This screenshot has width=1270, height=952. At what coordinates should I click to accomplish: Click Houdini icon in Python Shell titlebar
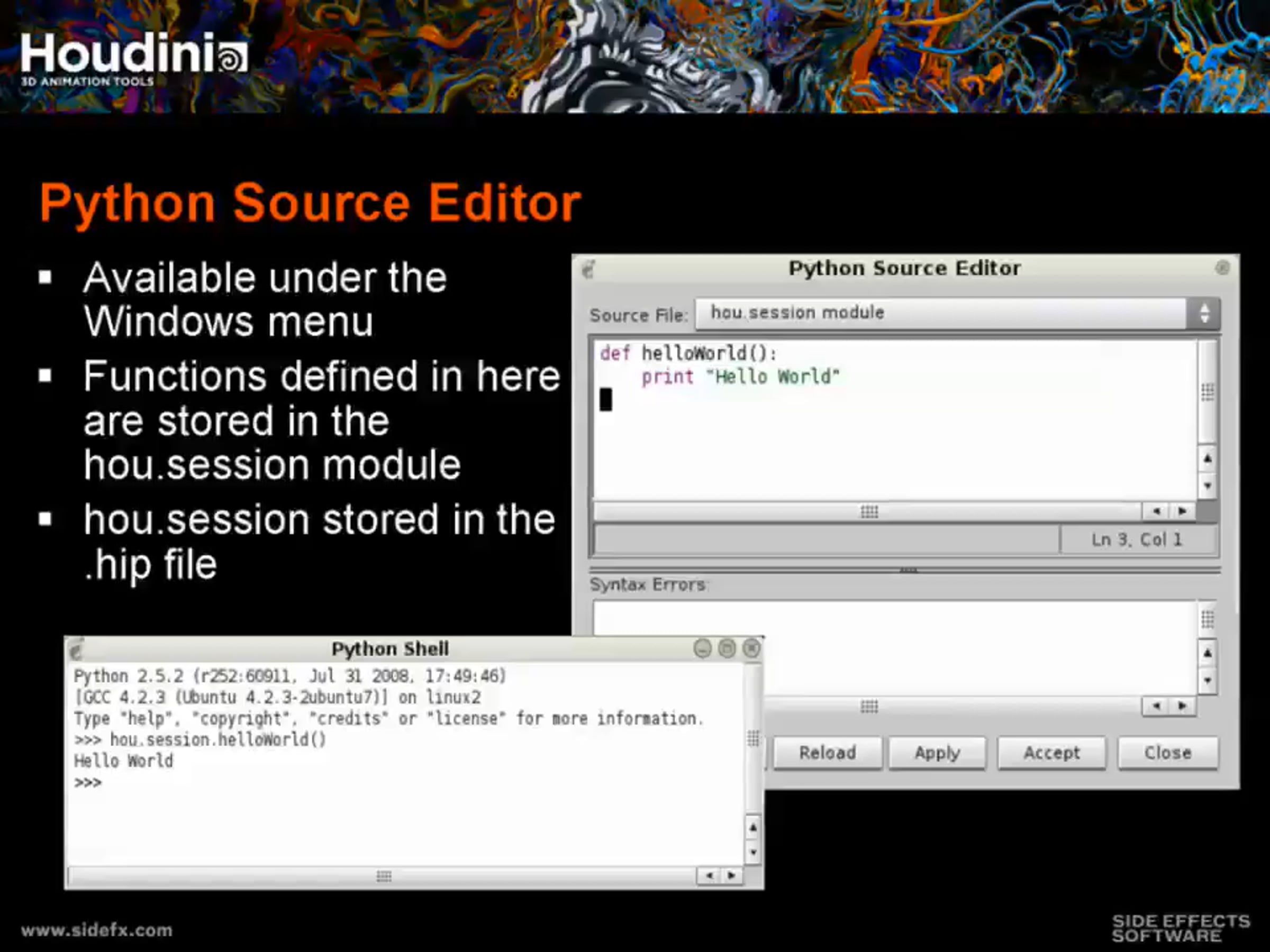point(76,649)
